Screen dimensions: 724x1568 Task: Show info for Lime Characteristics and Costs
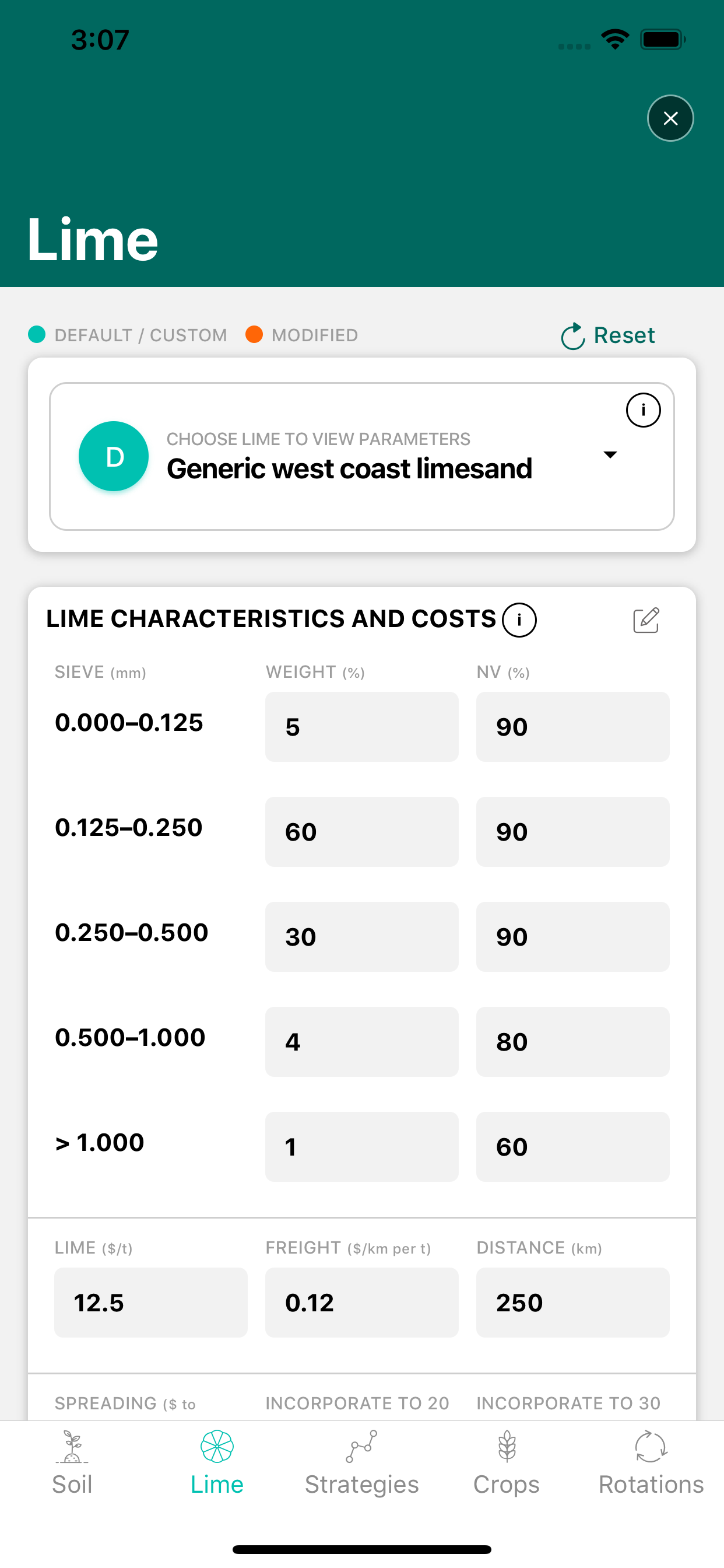click(x=519, y=619)
